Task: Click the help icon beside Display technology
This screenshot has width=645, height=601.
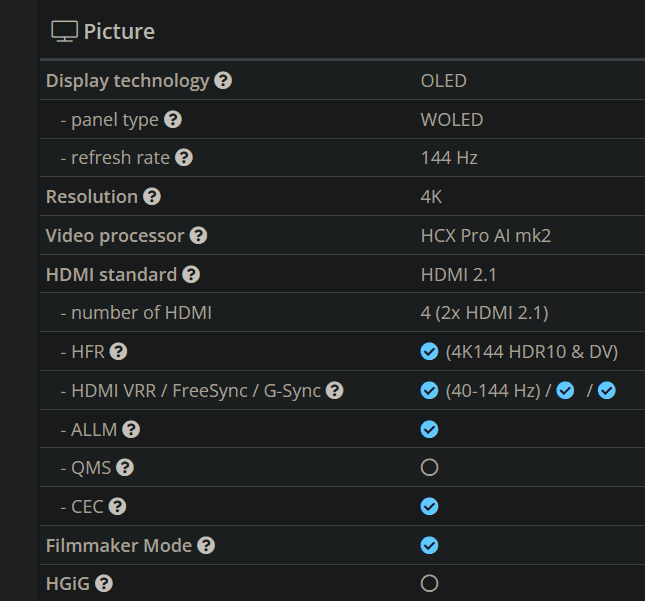Action: coord(223,81)
